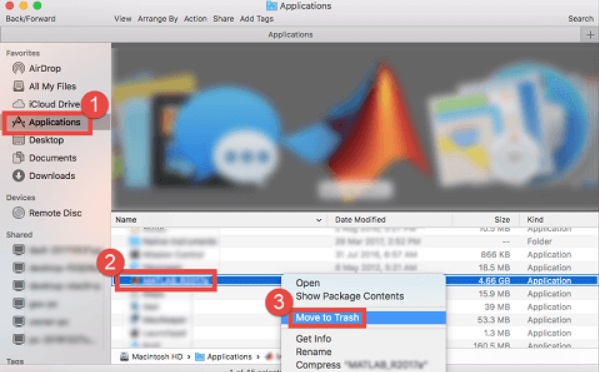This screenshot has height=372, width=599.
Task: Open Arrange By toolbar menu
Action: [x=157, y=19]
